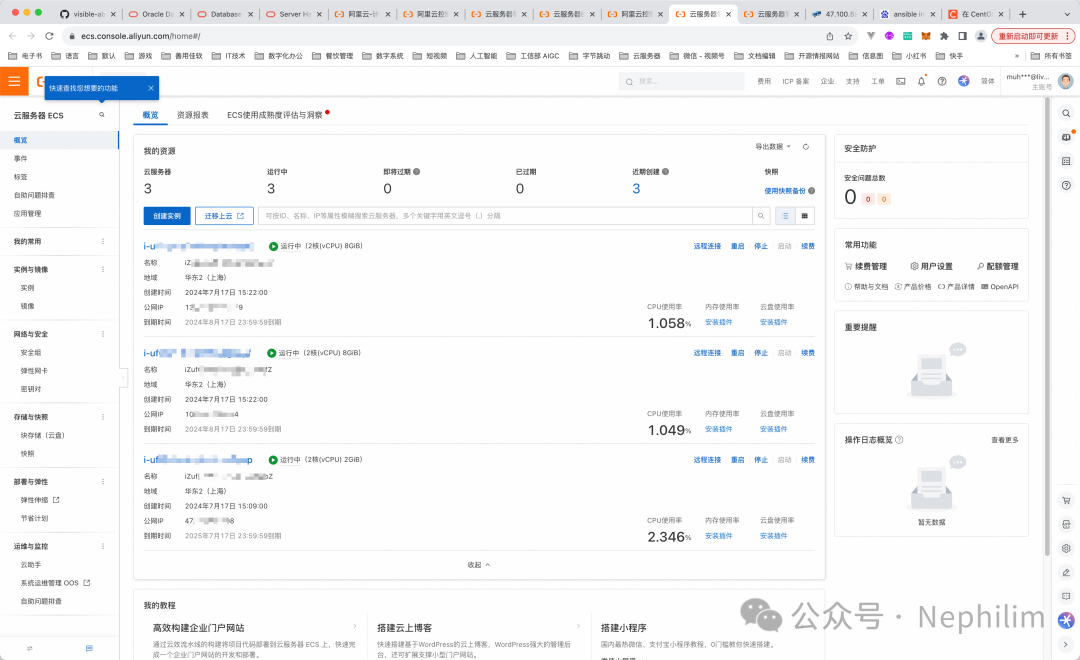
Task: Click 远程连接 for the 1.058% CPU instance
Action: 707,246
